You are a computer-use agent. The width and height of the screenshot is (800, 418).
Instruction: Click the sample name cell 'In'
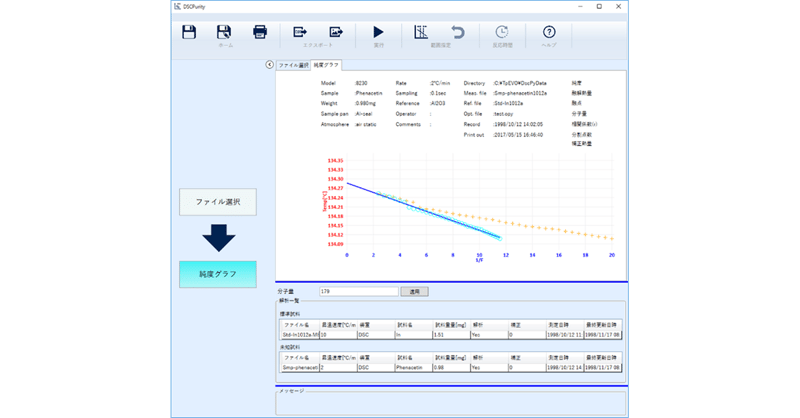(x=414, y=335)
